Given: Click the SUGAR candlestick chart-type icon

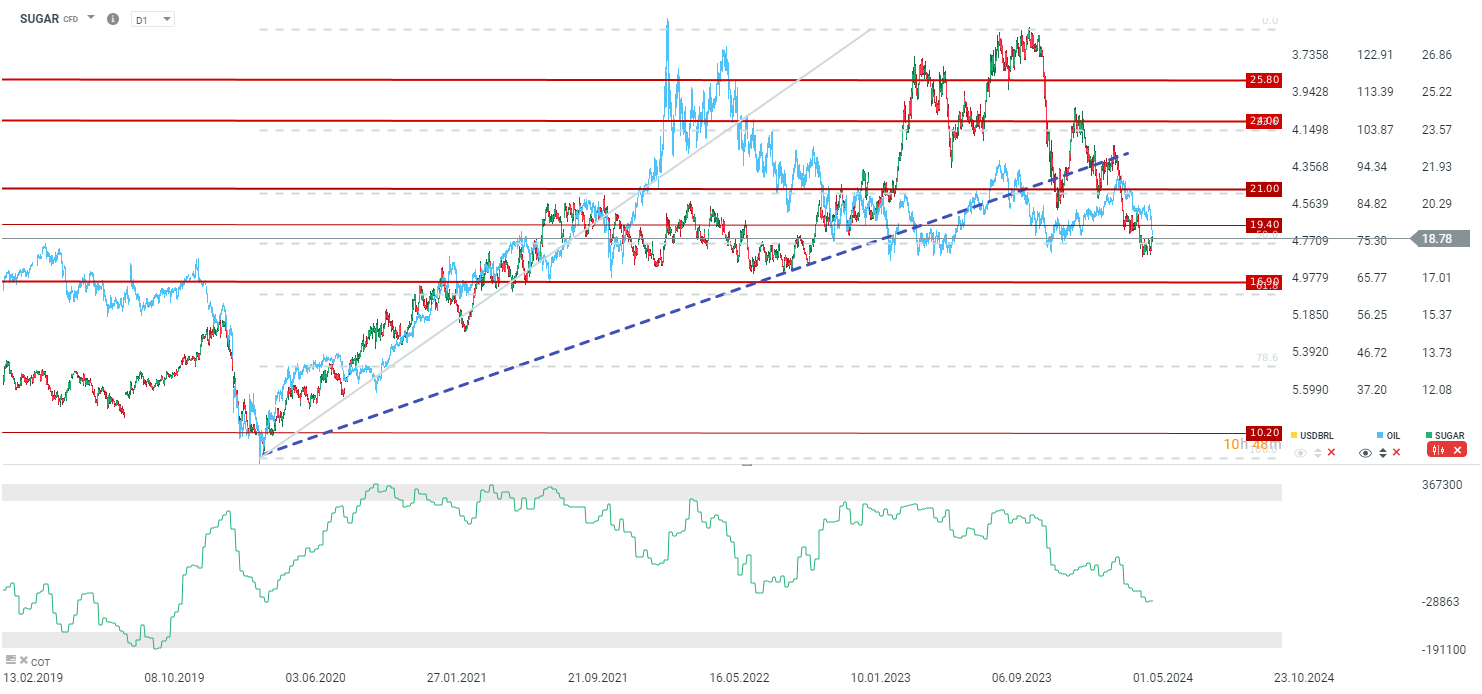Looking at the screenshot, I should tap(1439, 450).
